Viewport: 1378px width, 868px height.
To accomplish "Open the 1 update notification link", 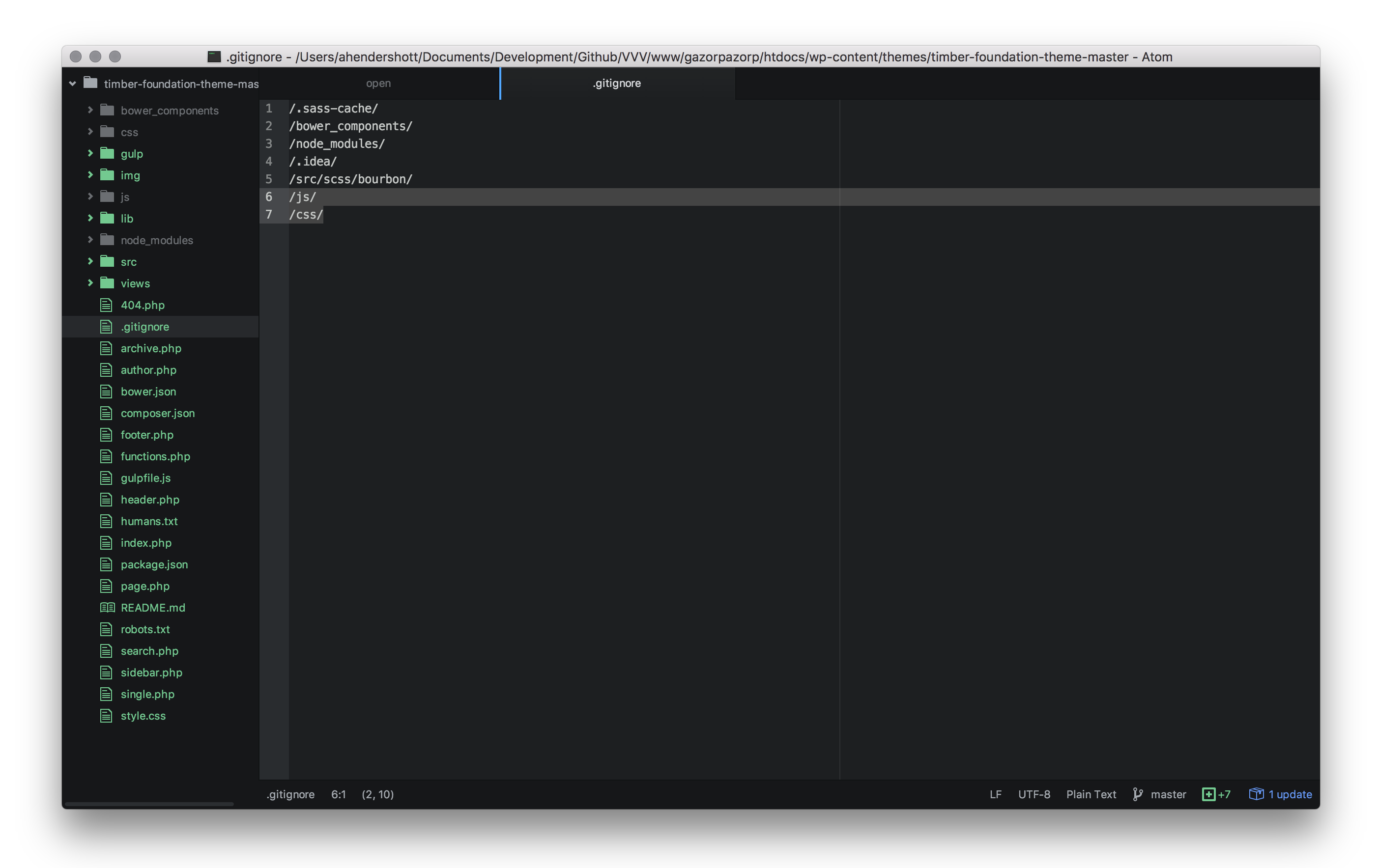I will coord(1290,794).
